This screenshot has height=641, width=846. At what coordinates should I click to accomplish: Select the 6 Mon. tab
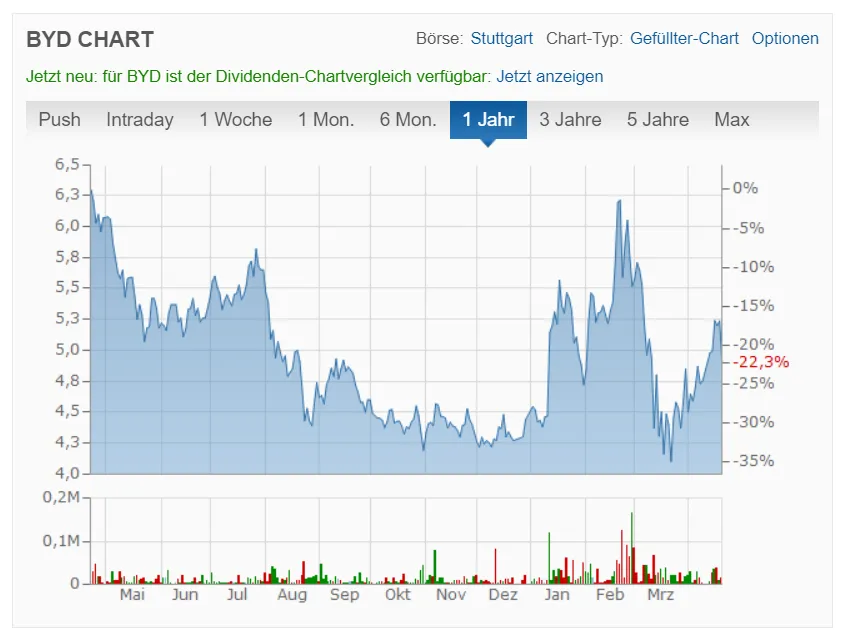[408, 120]
